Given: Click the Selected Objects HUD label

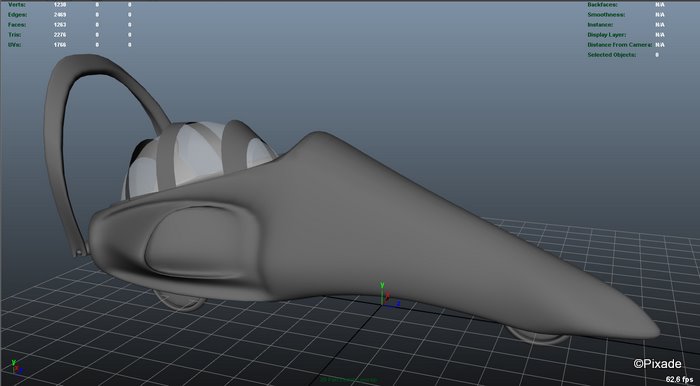Looking at the screenshot, I should 612,55.
